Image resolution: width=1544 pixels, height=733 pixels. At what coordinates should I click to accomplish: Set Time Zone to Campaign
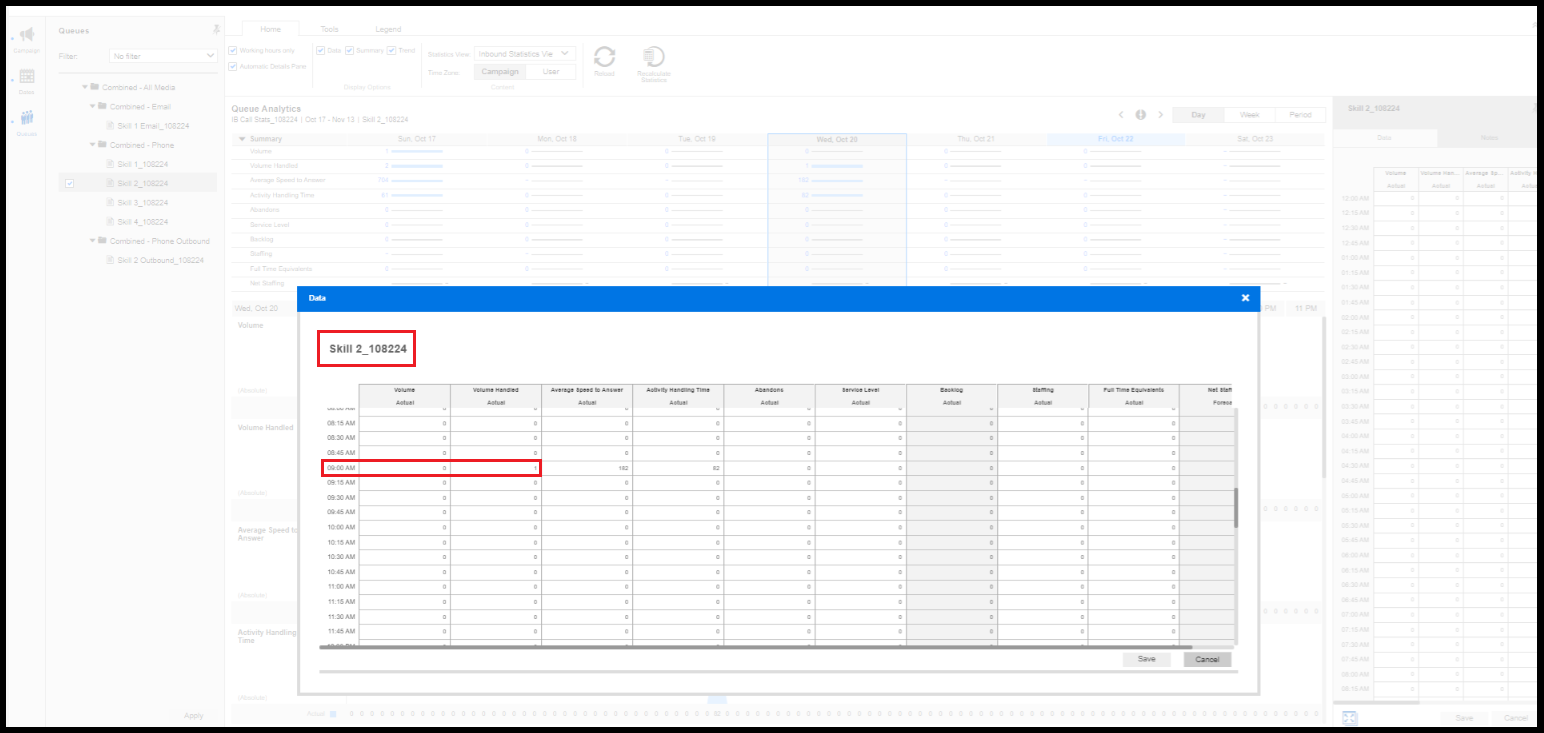[500, 72]
